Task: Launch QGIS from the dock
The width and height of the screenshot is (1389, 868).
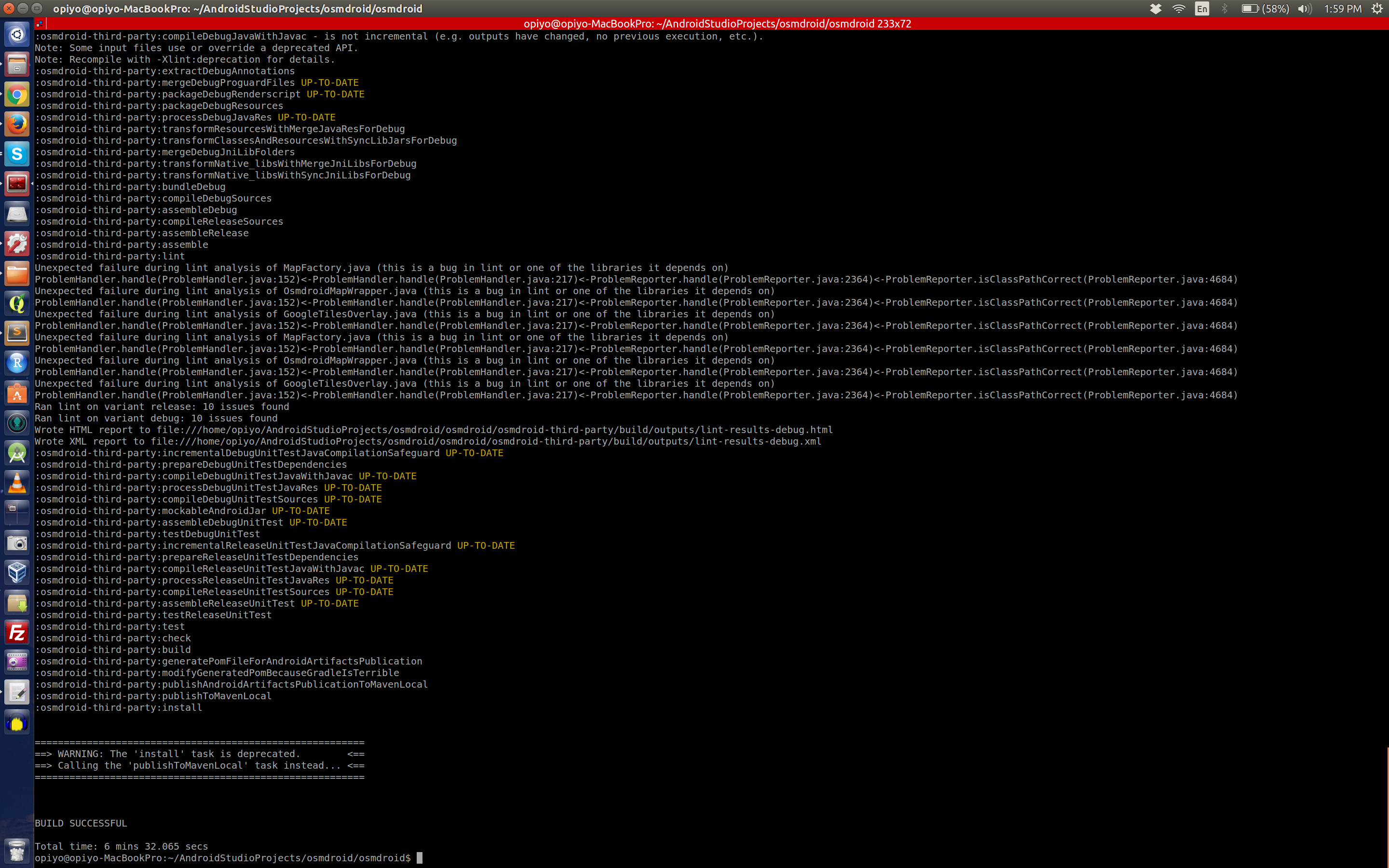Action: click(17, 303)
